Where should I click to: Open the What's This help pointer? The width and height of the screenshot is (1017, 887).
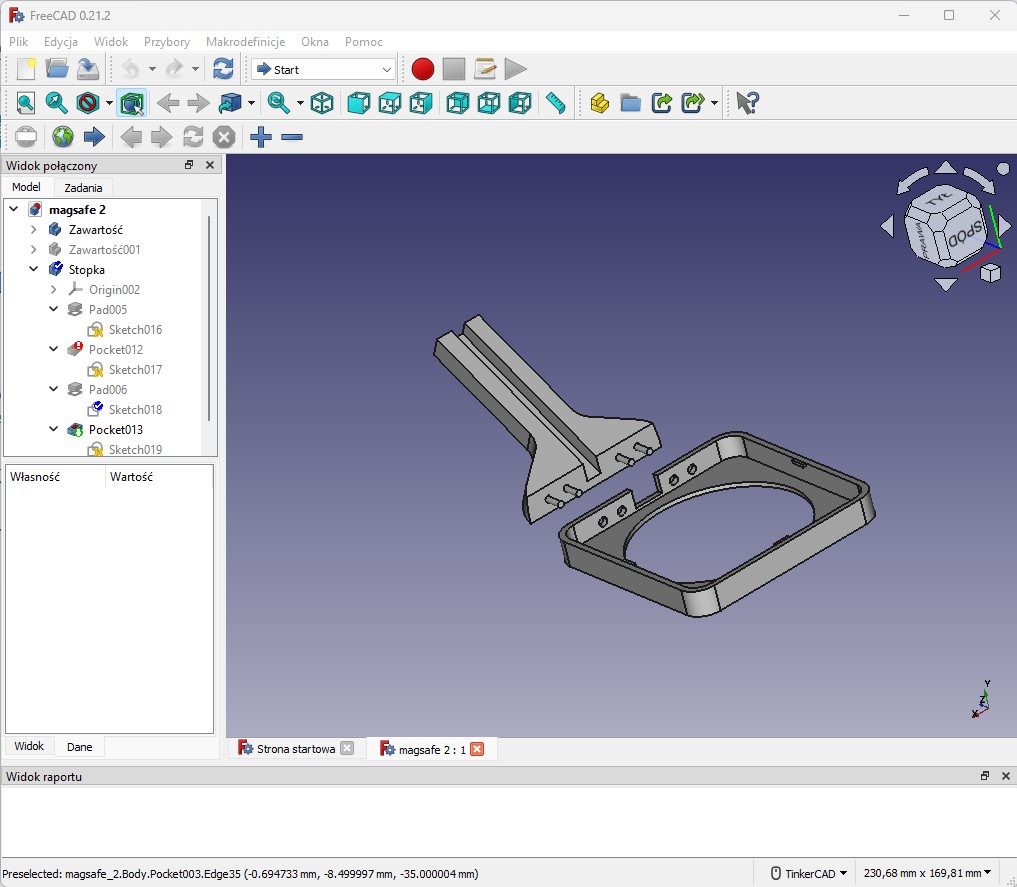point(747,103)
